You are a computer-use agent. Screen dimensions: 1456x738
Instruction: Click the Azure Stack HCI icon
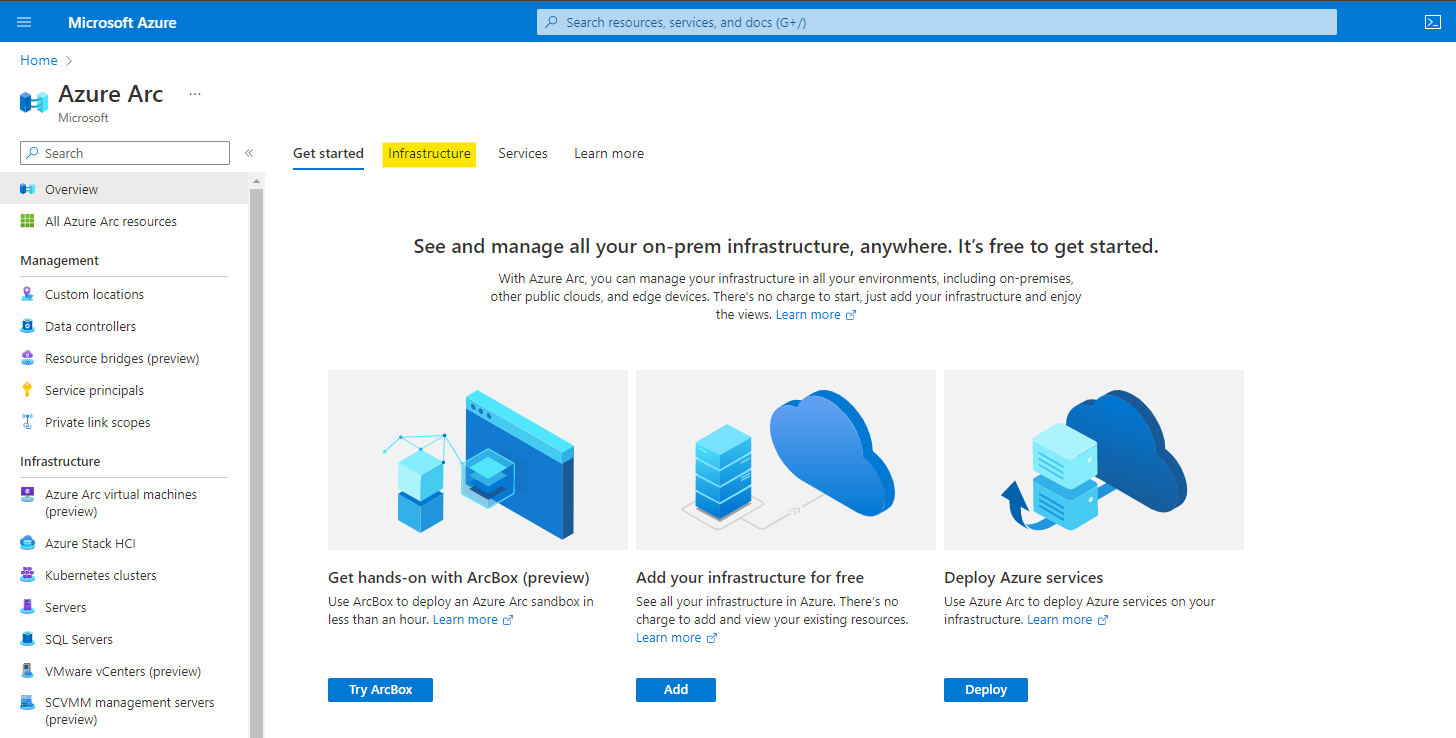(x=27, y=543)
